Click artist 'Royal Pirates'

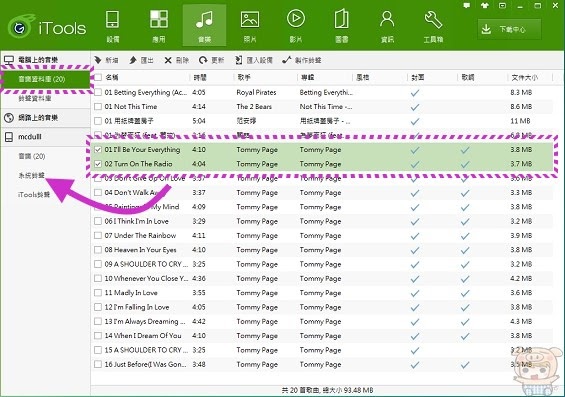[256, 92]
